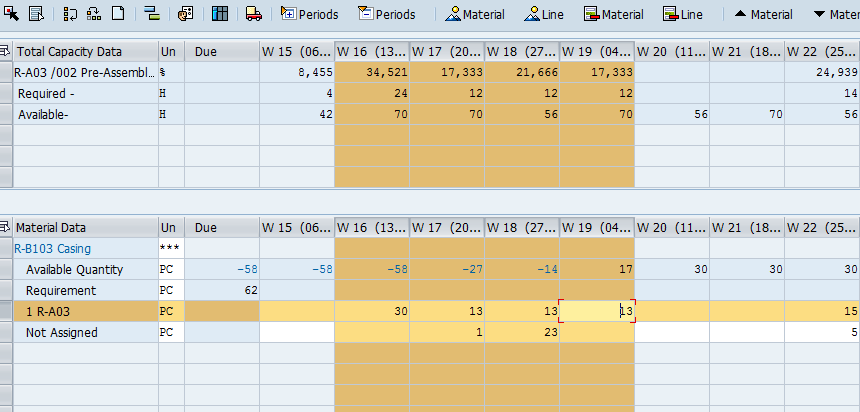Click the R-A03 /002 Pre-Assembly row label
Viewport: 860px width, 412px height.
[x=85, y=72]
